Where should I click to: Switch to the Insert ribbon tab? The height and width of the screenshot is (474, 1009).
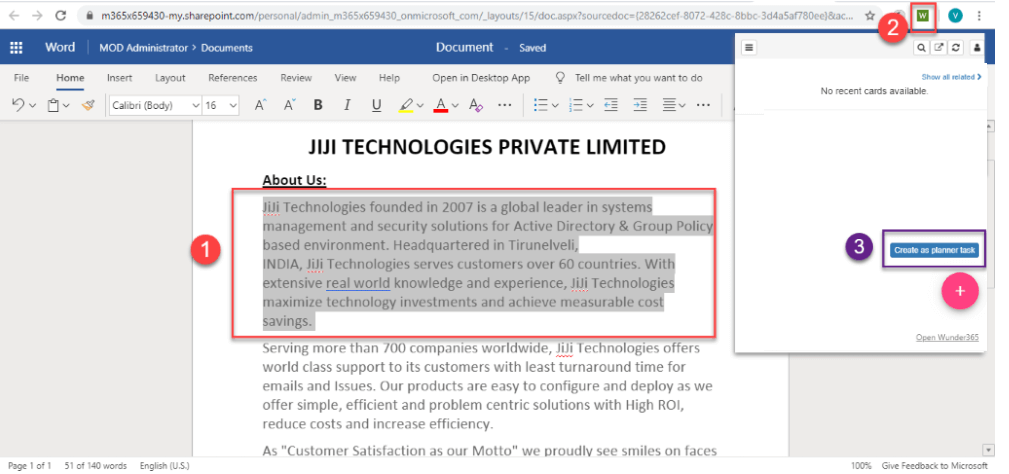pyautogui.click(x=119, y=78)
